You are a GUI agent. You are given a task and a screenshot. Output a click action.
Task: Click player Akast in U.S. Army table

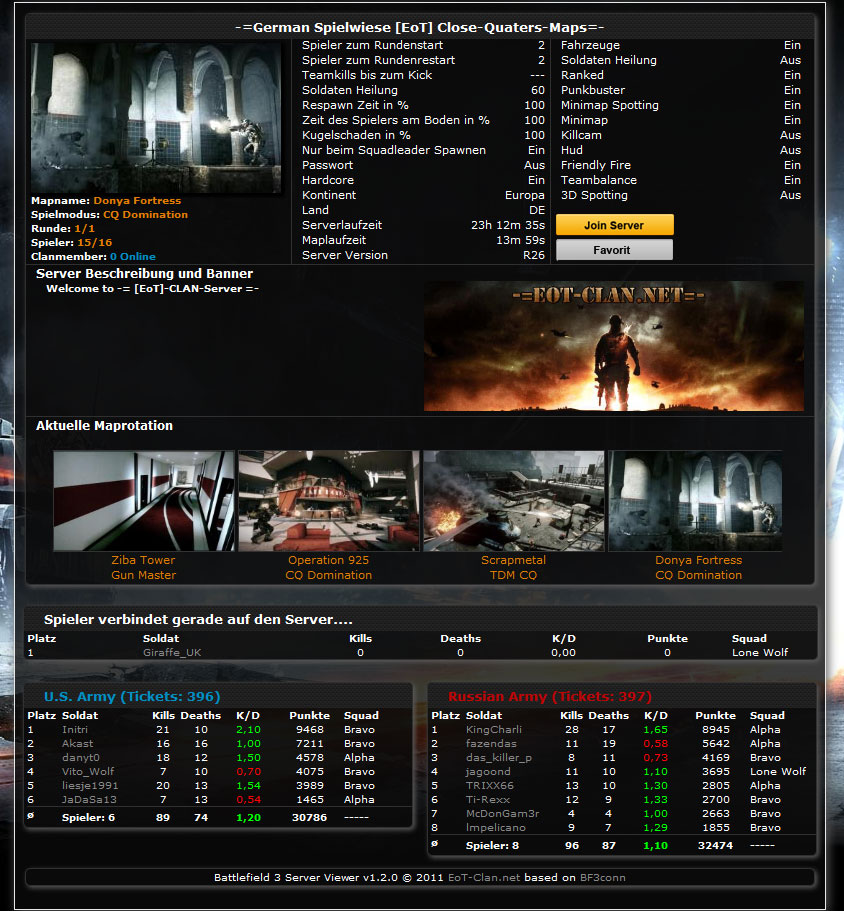click(x=77, y=743)
